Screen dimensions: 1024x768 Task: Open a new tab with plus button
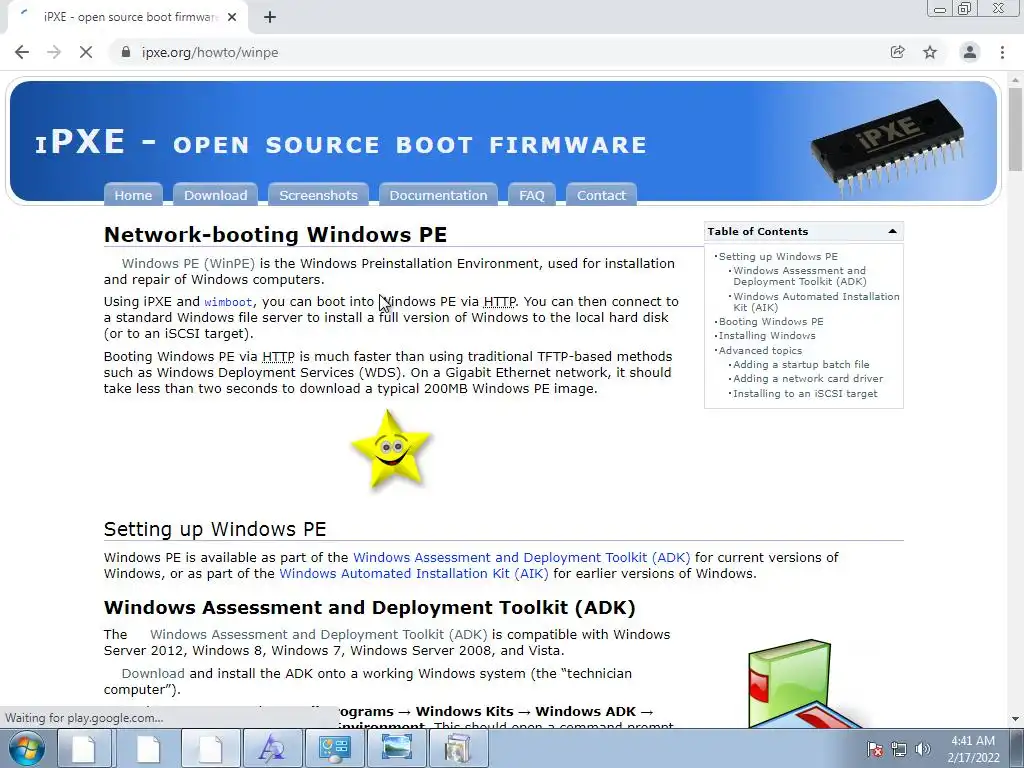(270, 17)
